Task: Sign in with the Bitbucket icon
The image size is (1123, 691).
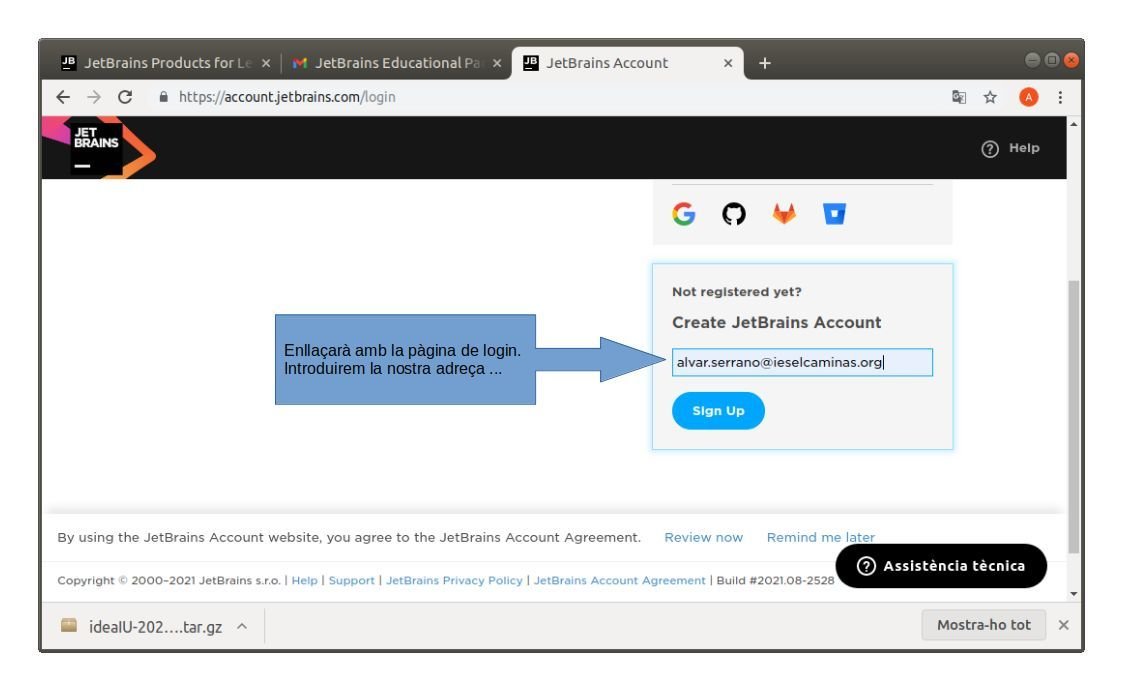Action: [834, 213]
